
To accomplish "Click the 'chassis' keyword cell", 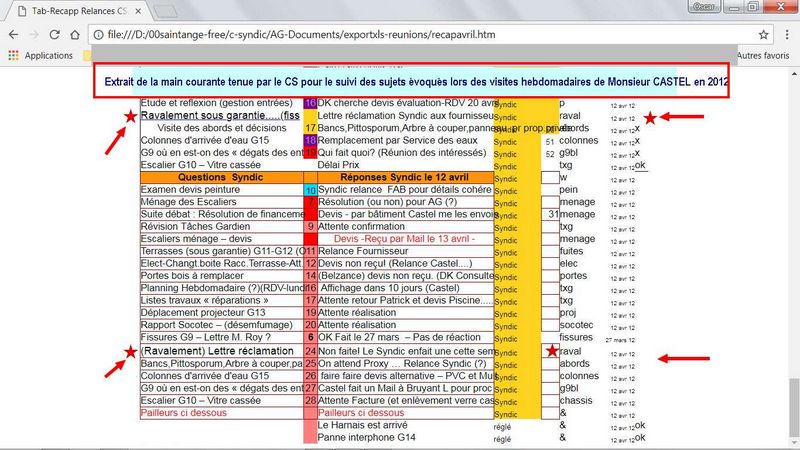I will [x=576, y=401].
